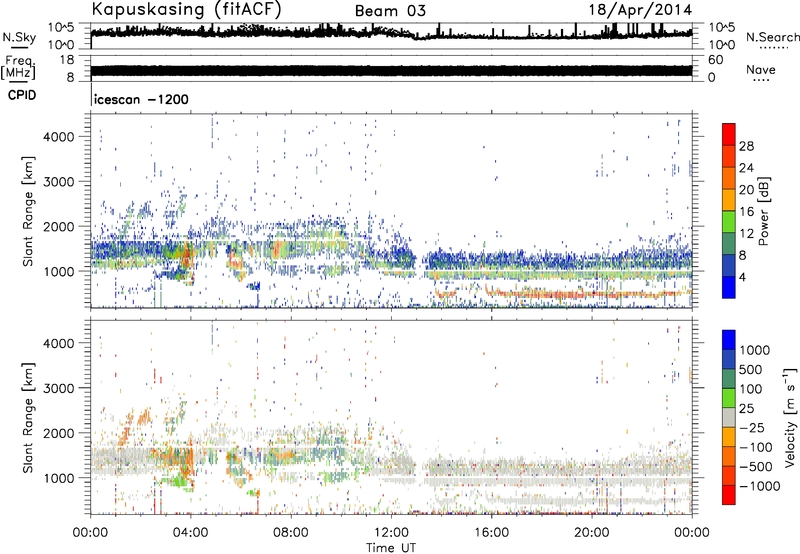The height and width of the screenshot is (554, 800).
Task: Click the "12:00" time tick label
Action: [391, 533]
